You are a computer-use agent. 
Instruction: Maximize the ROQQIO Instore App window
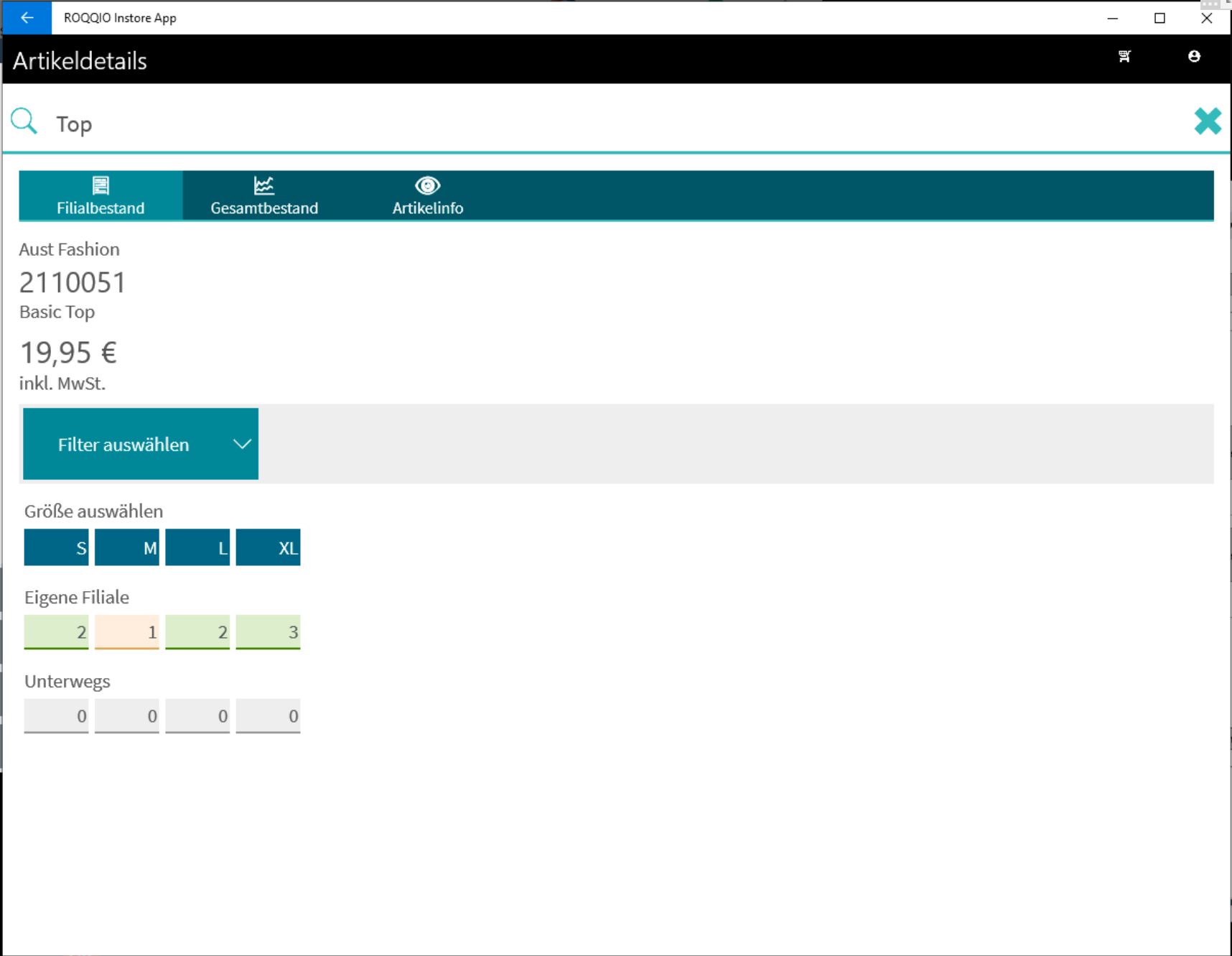1159,18
